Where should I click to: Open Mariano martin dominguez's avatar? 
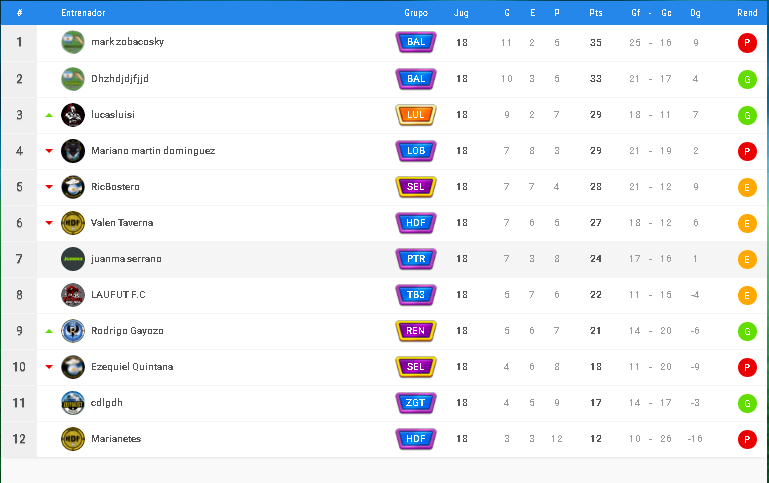[73, 151]
